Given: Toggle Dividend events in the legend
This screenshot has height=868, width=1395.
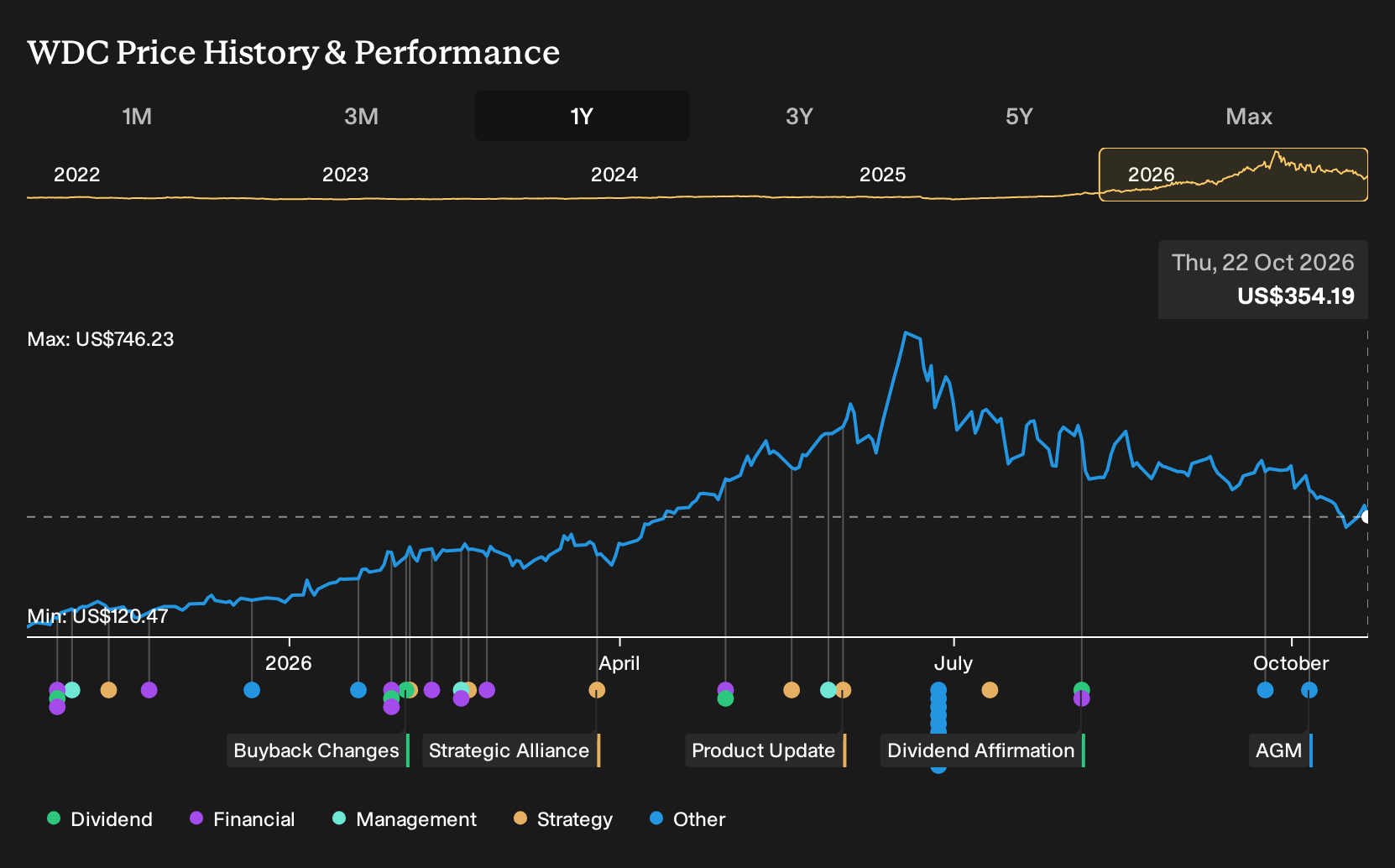Looking at the screenshot, I should click(x=100, y=819).
